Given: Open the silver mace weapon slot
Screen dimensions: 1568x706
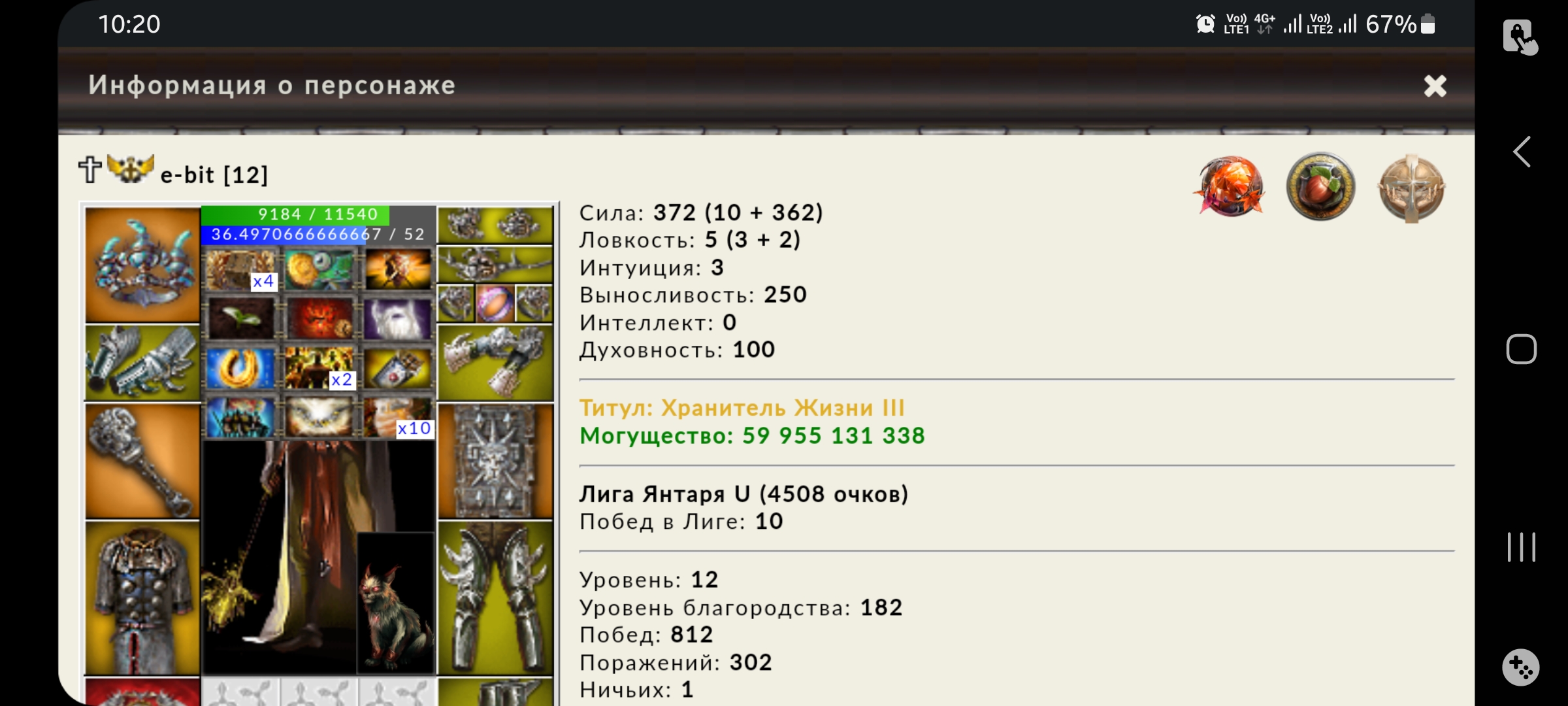Looking at the screenshot, I should (142, 462).
